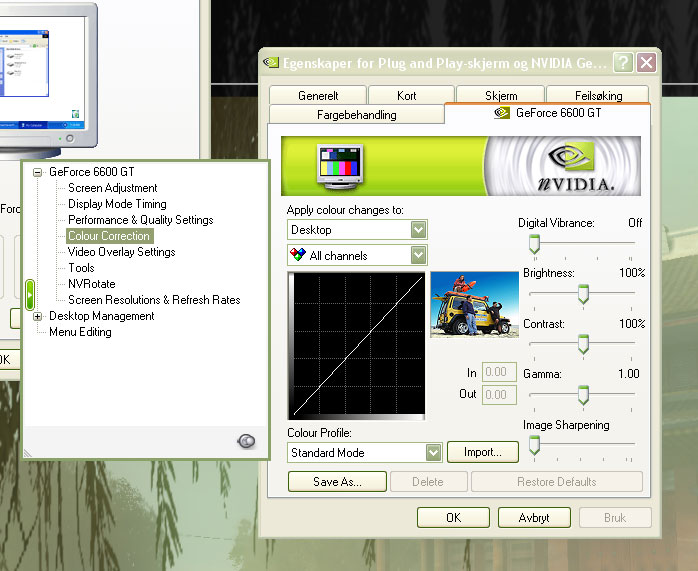
Task: Switch to the Generelt tab
Action: pyautogui.click(x=318, y=95)
